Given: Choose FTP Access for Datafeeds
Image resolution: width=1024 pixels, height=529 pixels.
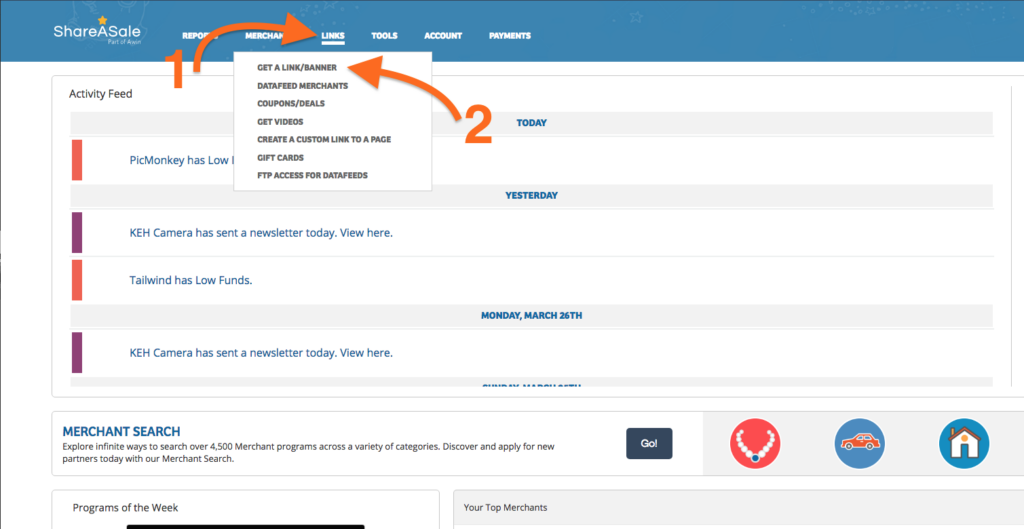Looking at the screenshot, I should coord(312,175).
